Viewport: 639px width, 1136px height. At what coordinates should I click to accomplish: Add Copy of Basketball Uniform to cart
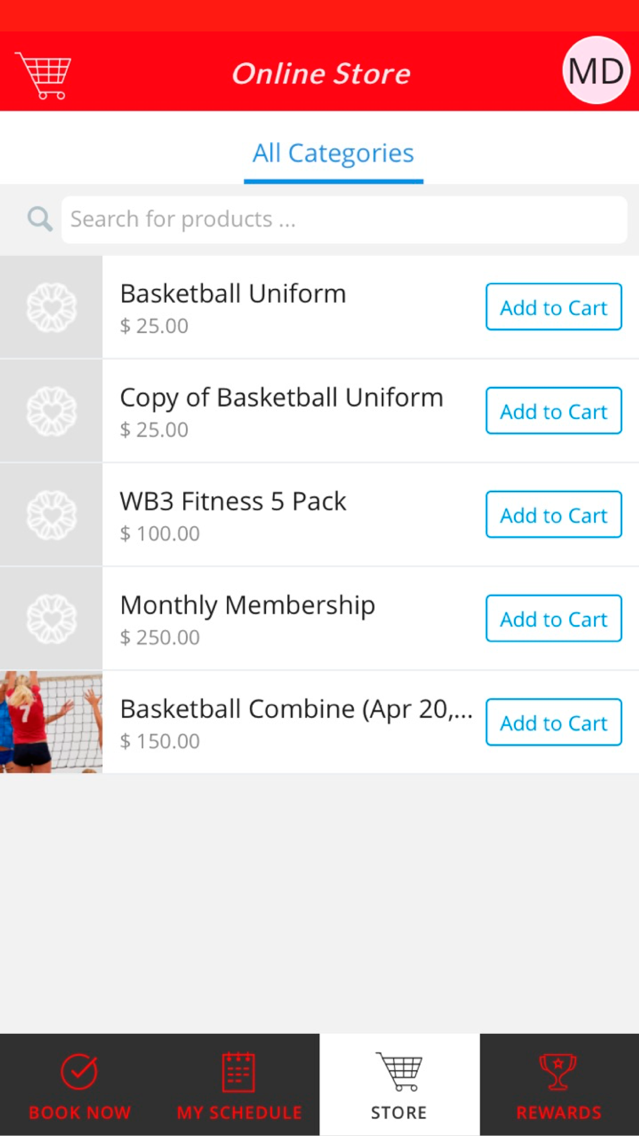[554, 411]
